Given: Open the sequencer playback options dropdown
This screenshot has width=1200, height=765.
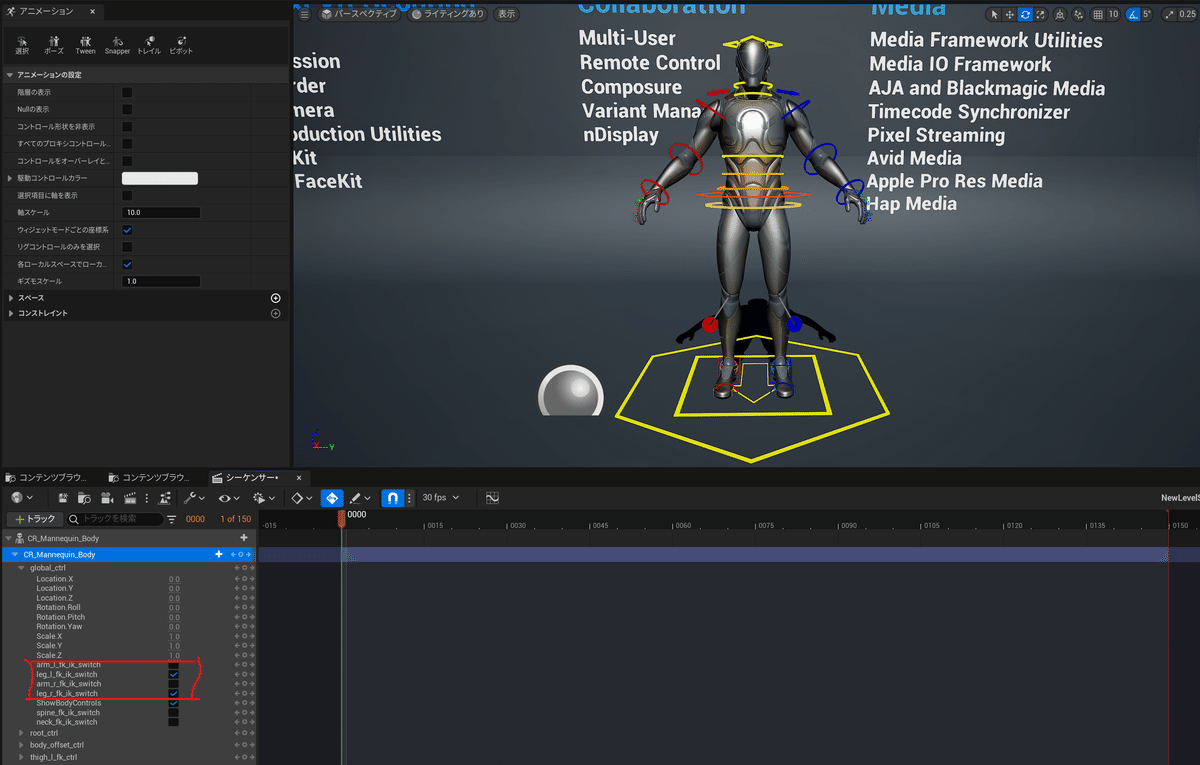Looking at the screenshot, I should (x=264, y=497).
